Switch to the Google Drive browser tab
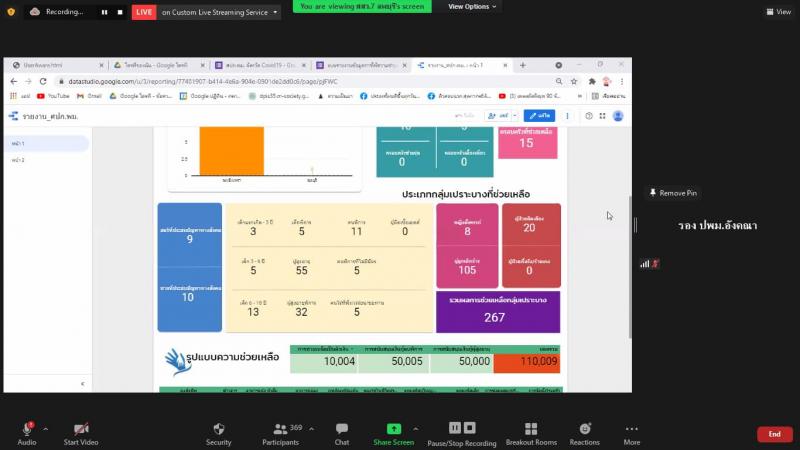 tap(160, 65)
